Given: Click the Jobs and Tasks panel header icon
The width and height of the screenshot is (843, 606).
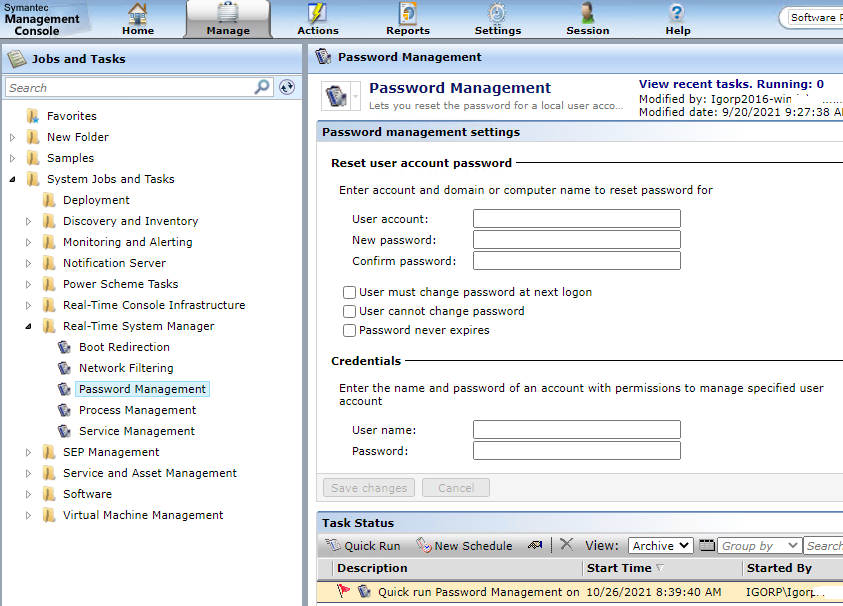Looking at the screenshot, I should click(x=17, y=59).
